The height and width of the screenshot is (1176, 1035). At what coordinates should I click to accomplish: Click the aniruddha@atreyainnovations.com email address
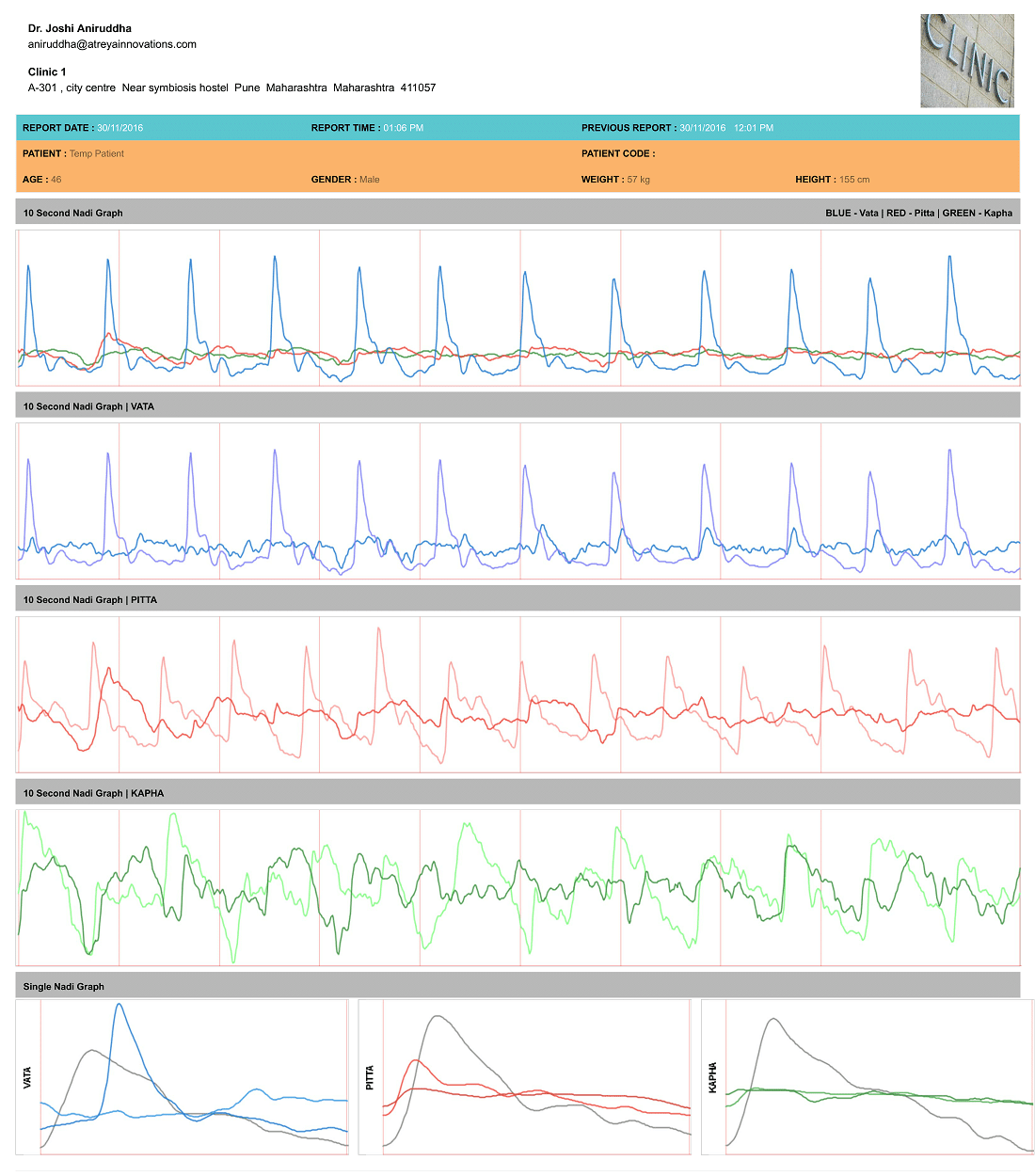[x=112, y=44]
